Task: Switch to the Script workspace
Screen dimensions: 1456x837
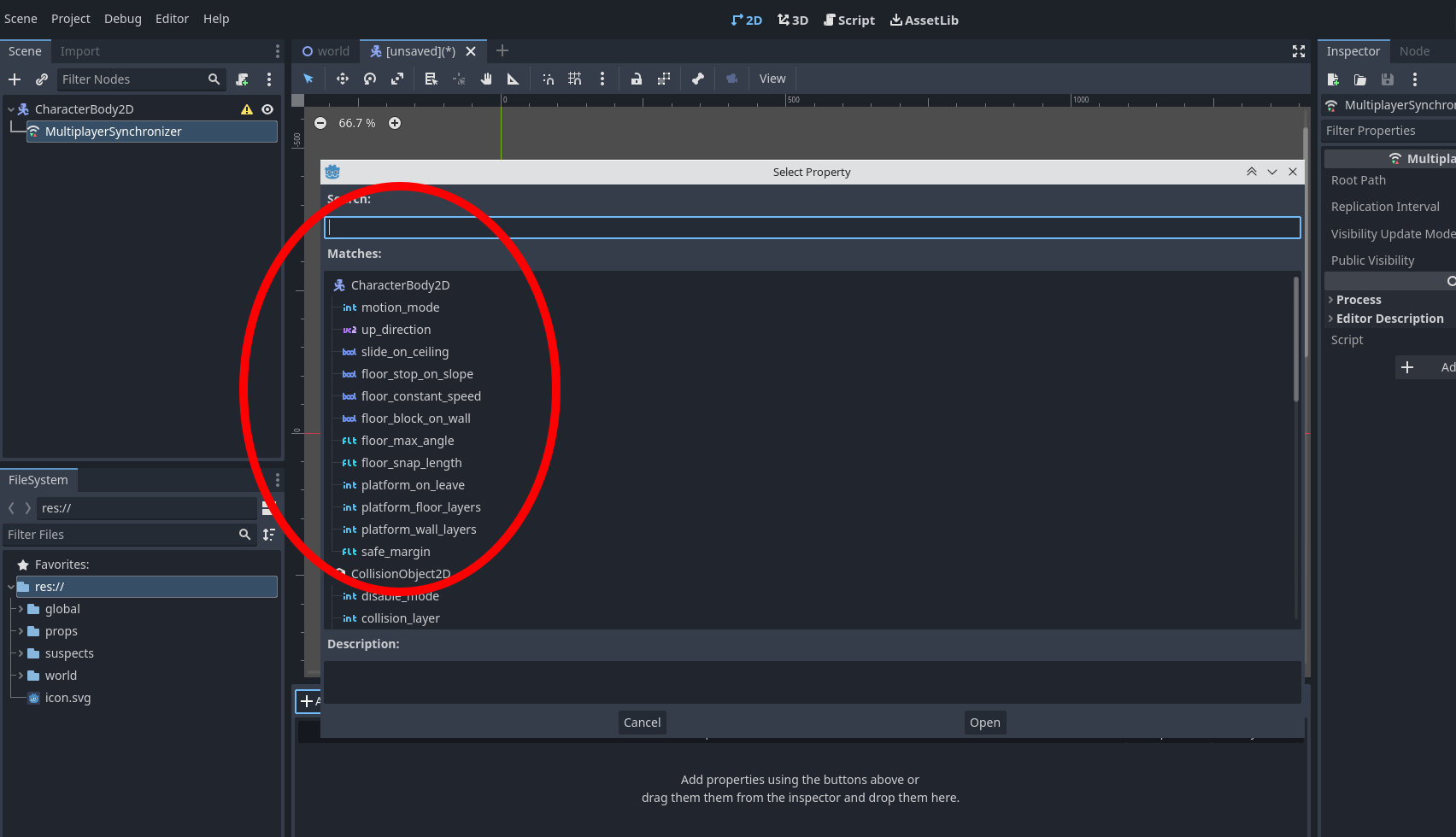Action: pos(849,20)
